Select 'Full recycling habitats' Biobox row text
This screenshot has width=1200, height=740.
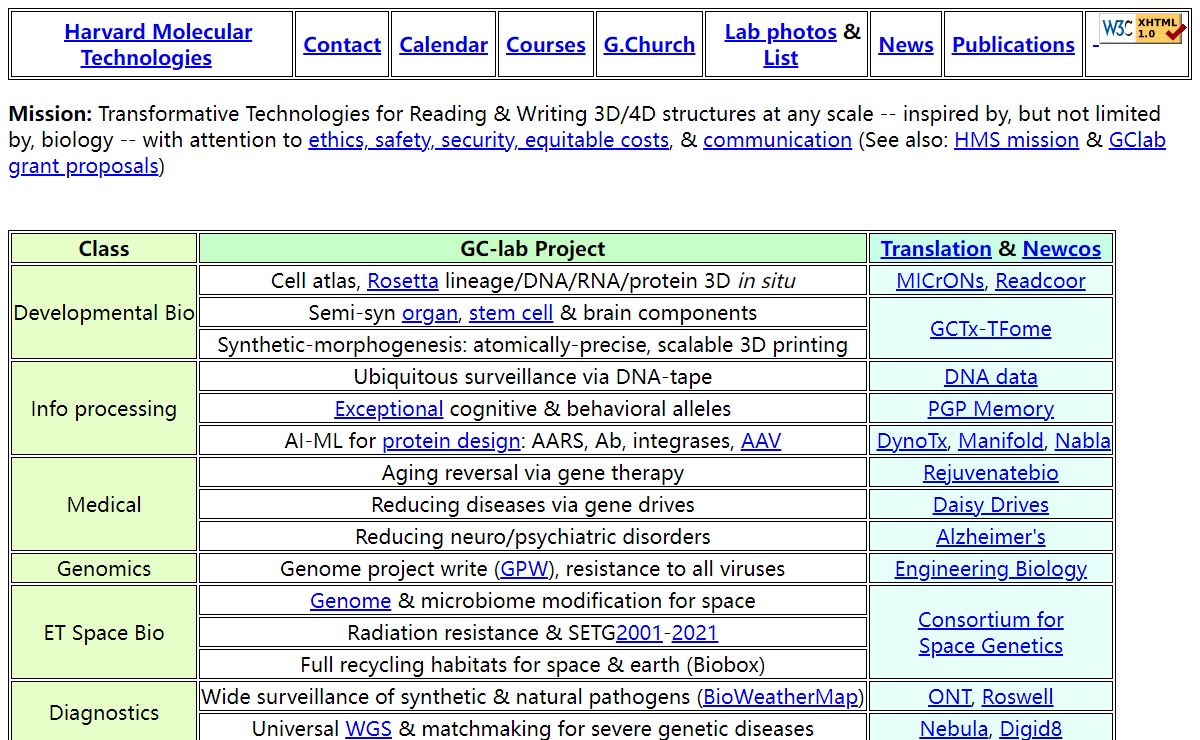[x=533, y=665]
